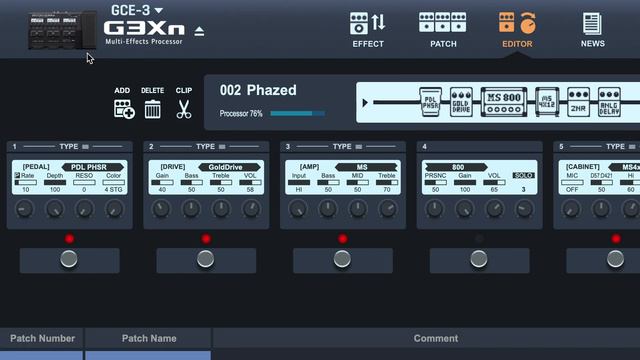Click the Input knob of AMP slot 3
The image size is (640, 360).
(x=298, y=209)
